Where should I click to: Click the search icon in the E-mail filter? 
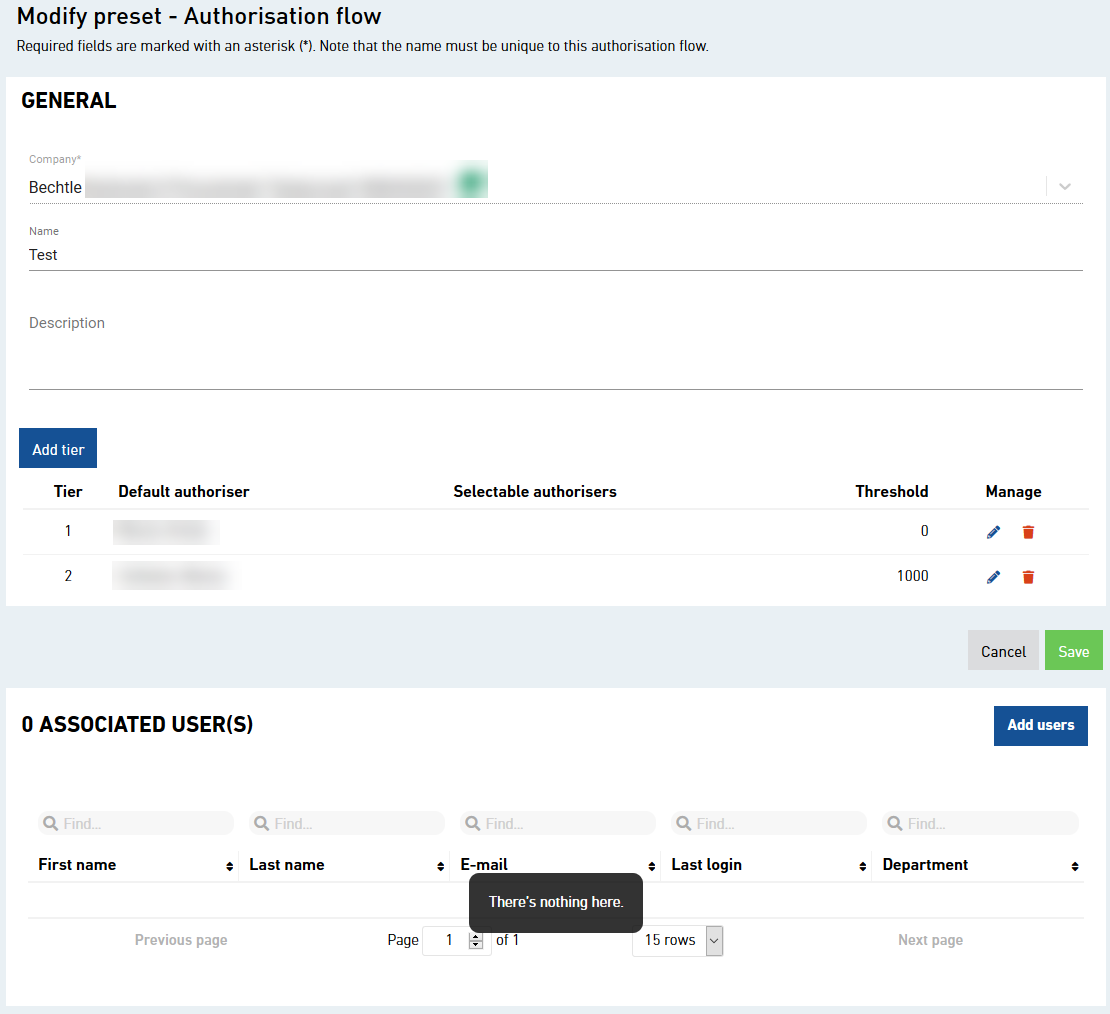(x=472, y=822)
